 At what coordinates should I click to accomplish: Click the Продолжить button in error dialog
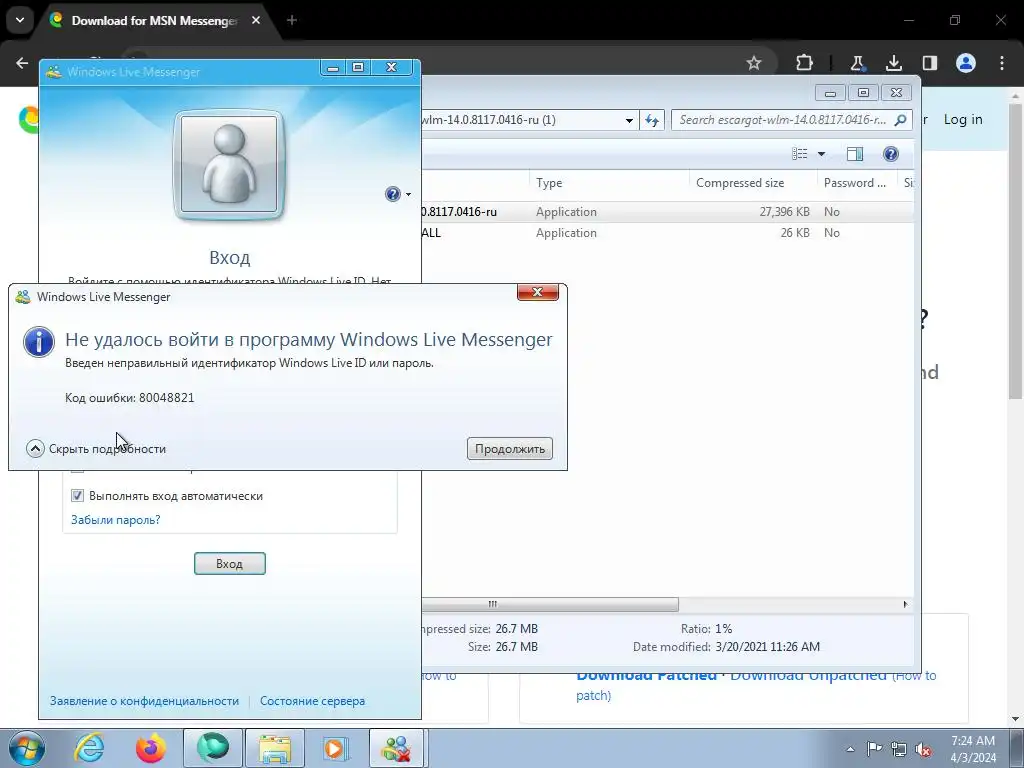point(509,449)
